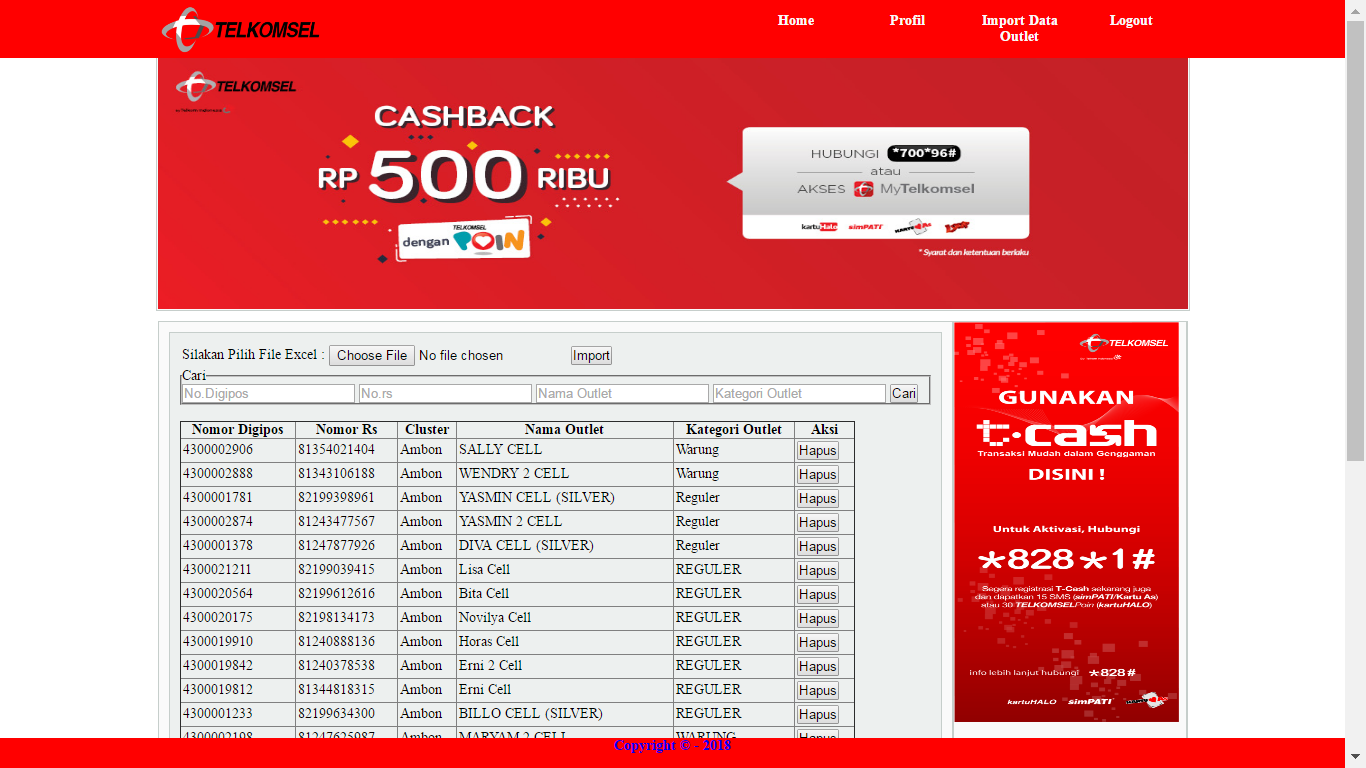This screenshot has height=768, width=1366.
Task: Click the outlet name WENDRY 2 CELL
Action: pos(514,474)
